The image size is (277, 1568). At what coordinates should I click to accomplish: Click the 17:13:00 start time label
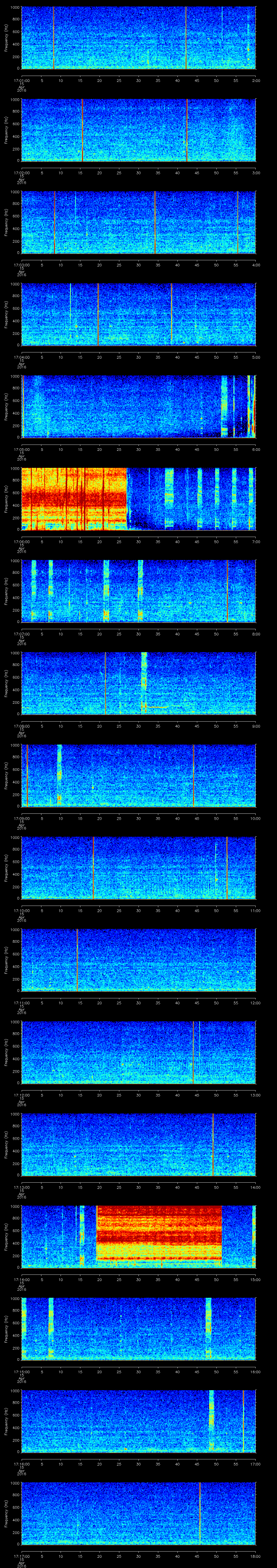tap(21, 1187)
